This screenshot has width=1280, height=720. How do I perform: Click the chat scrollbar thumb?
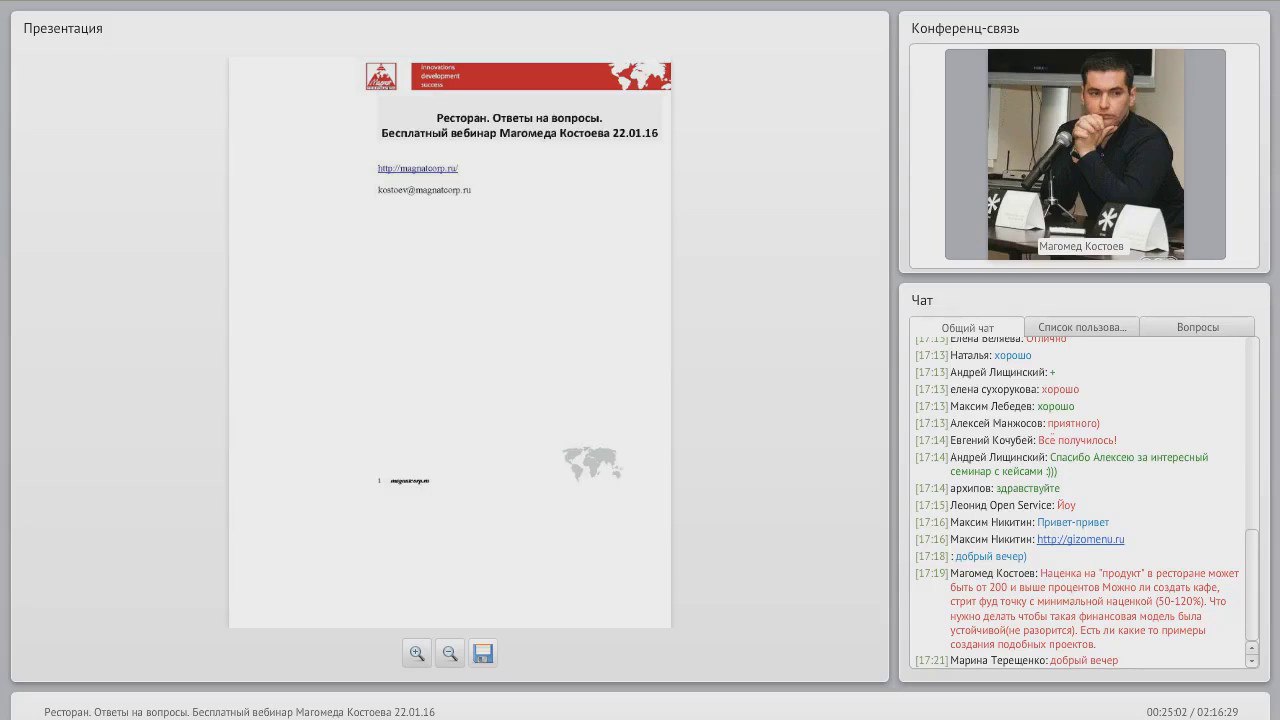[1251, 585]
